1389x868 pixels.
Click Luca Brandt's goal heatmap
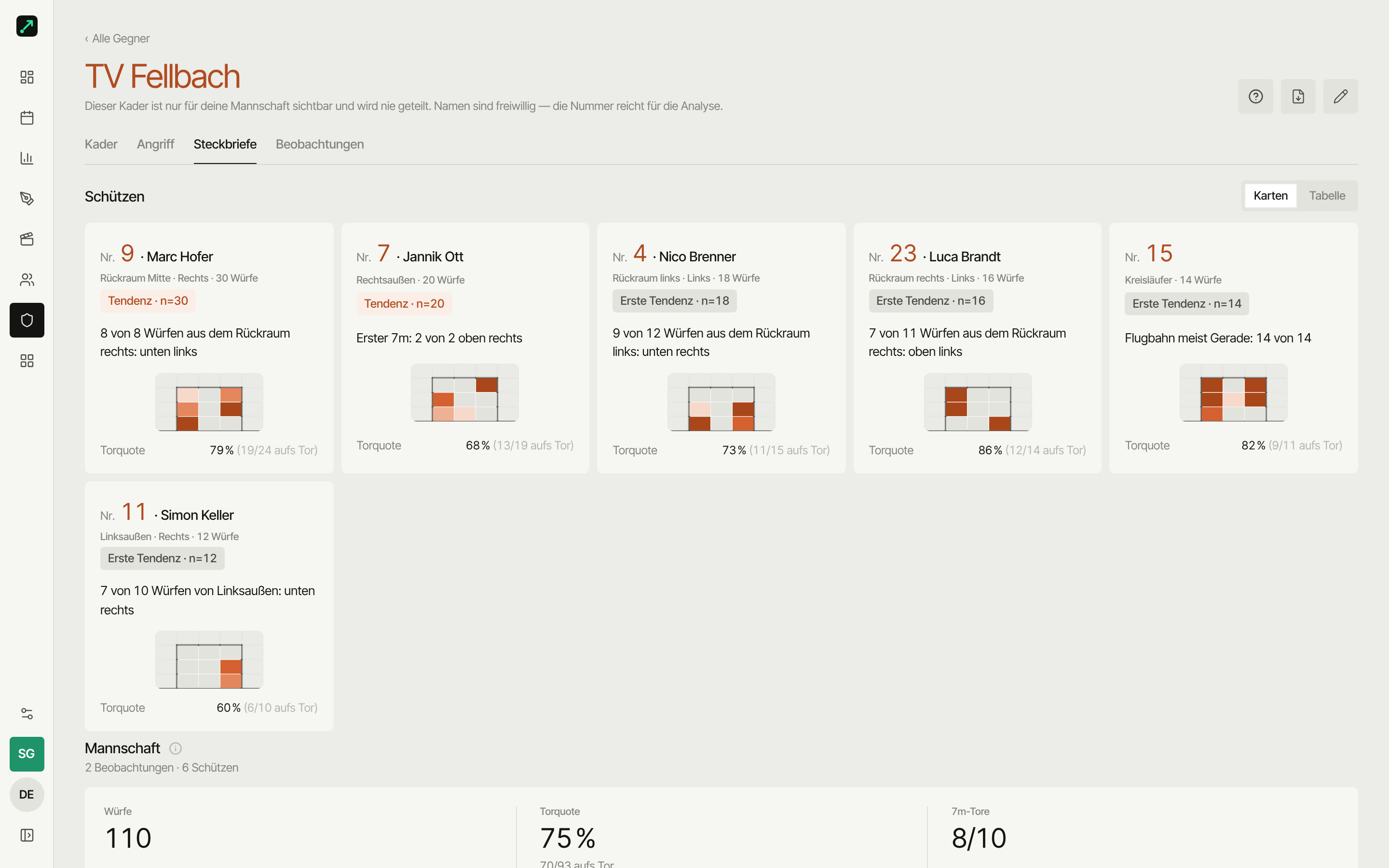[978, 402]
